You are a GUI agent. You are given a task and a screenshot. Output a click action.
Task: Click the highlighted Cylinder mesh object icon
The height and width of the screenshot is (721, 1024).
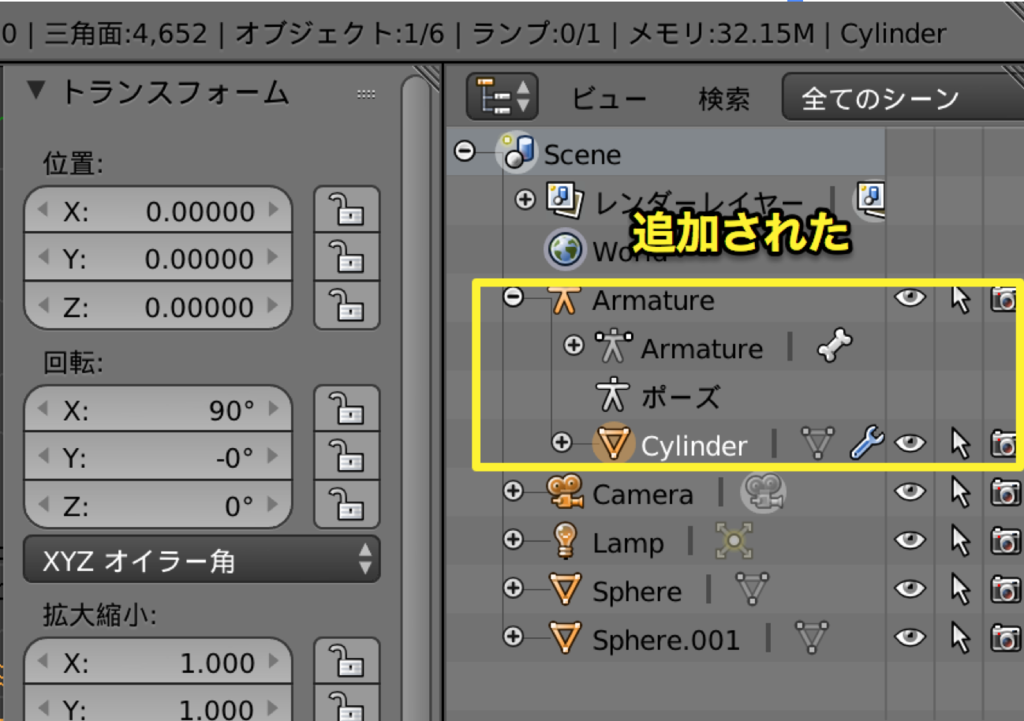tap(613, 444)
